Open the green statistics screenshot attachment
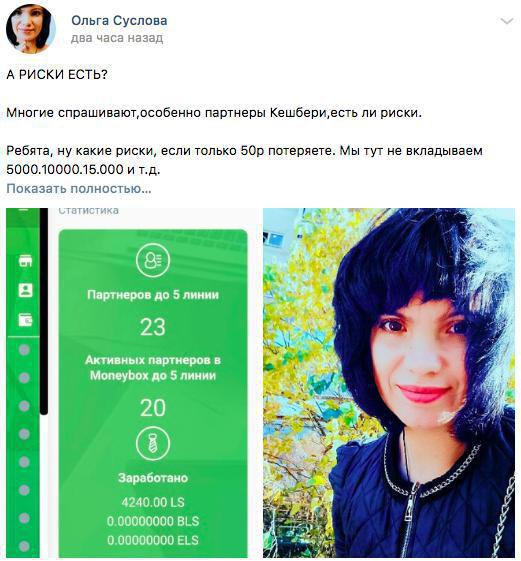This screenshot has height=561, width=521. [132, 383]
